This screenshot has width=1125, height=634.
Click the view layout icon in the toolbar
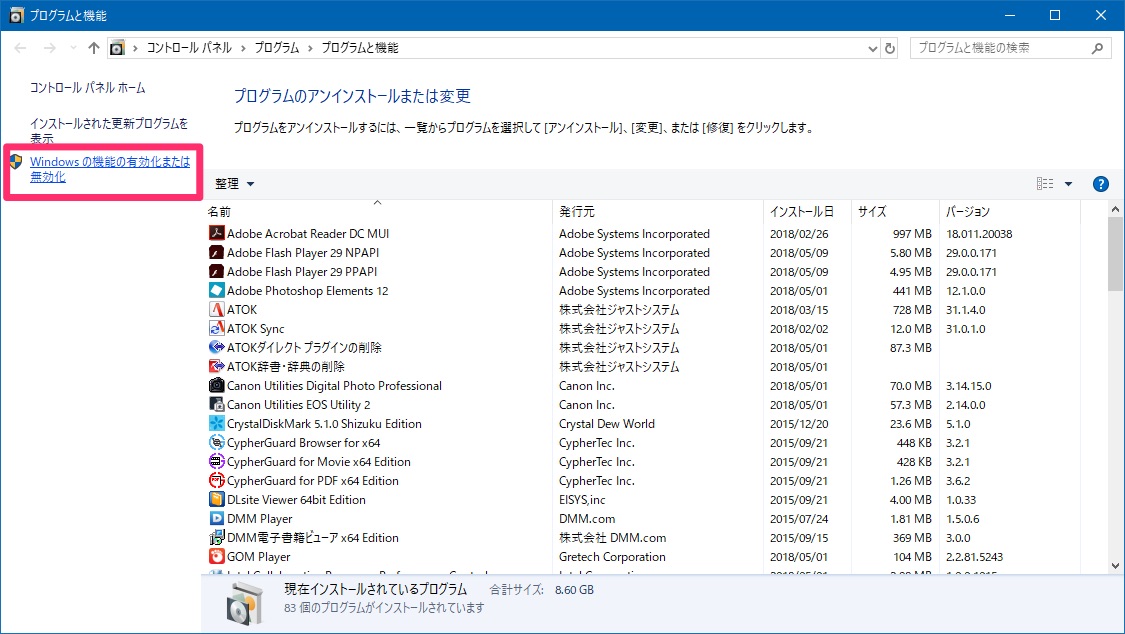(1045, 184)
